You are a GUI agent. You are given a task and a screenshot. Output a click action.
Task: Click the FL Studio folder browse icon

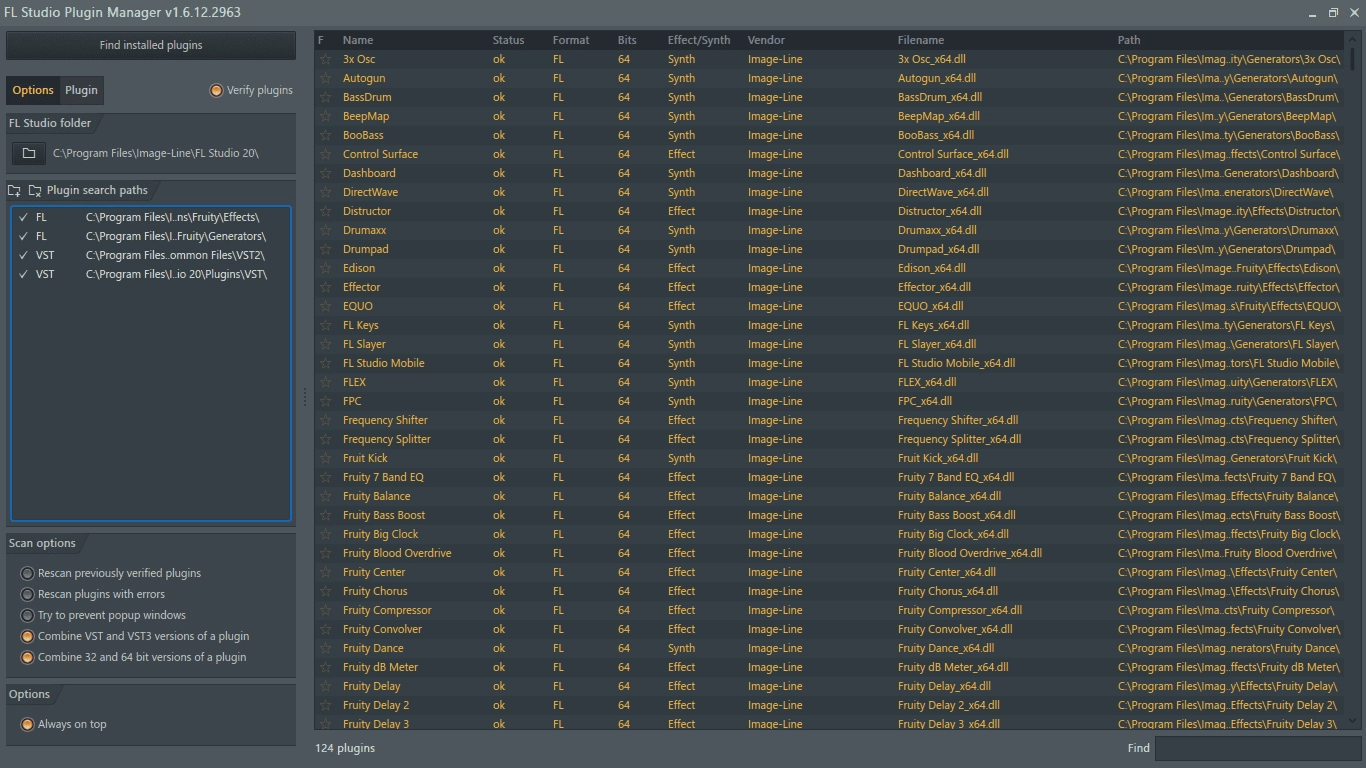pos(29,153)
